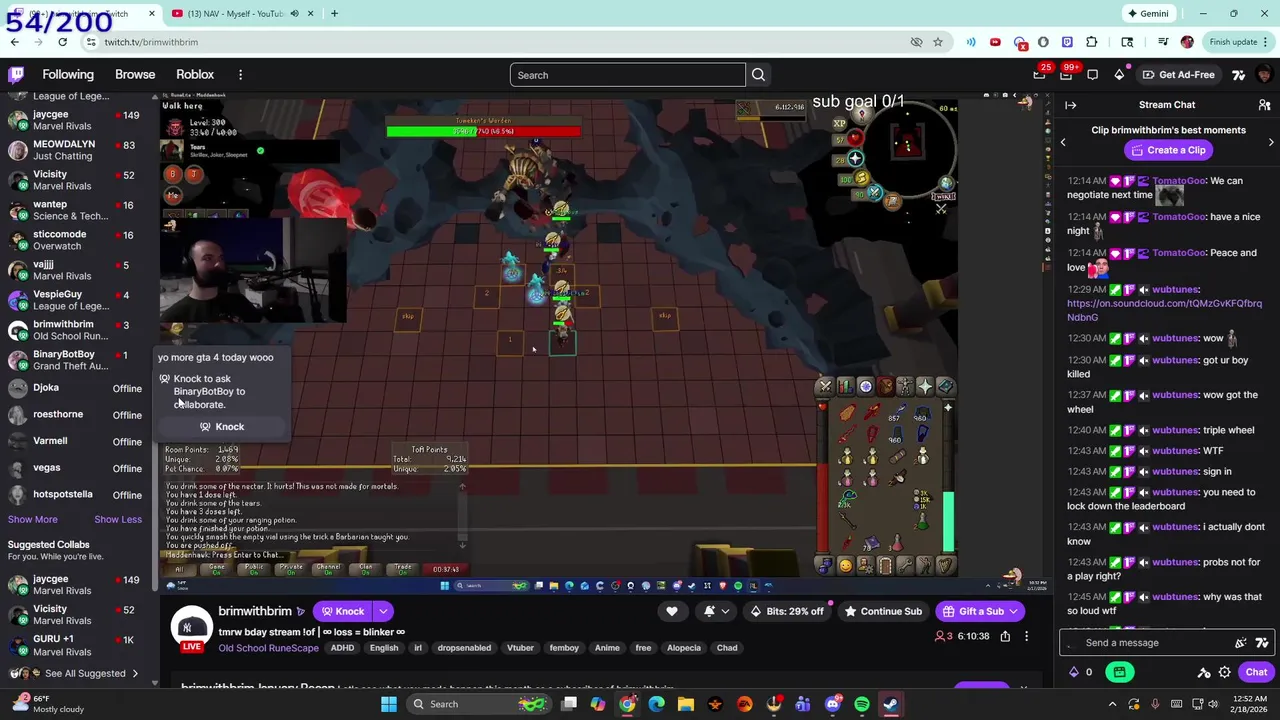The height and width of the screenshot is (720, 1280).
Task: Collapse the Stream Chat panel arrow
Action: pos(1071,105)
